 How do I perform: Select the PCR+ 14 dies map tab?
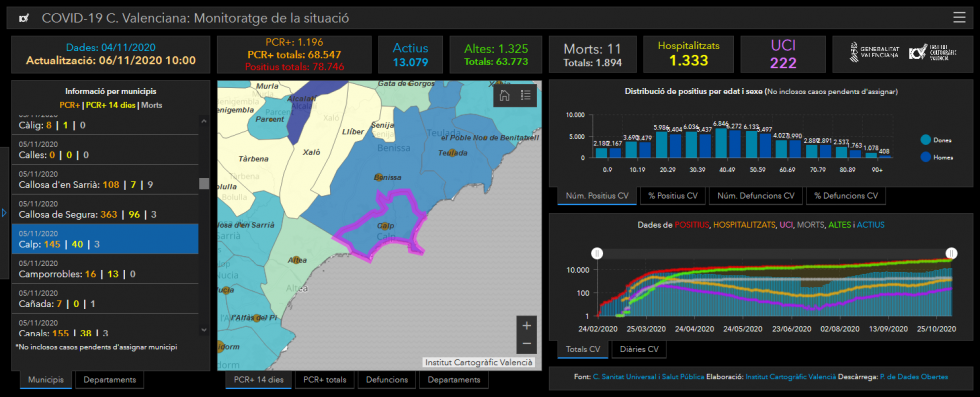point(259,379)
